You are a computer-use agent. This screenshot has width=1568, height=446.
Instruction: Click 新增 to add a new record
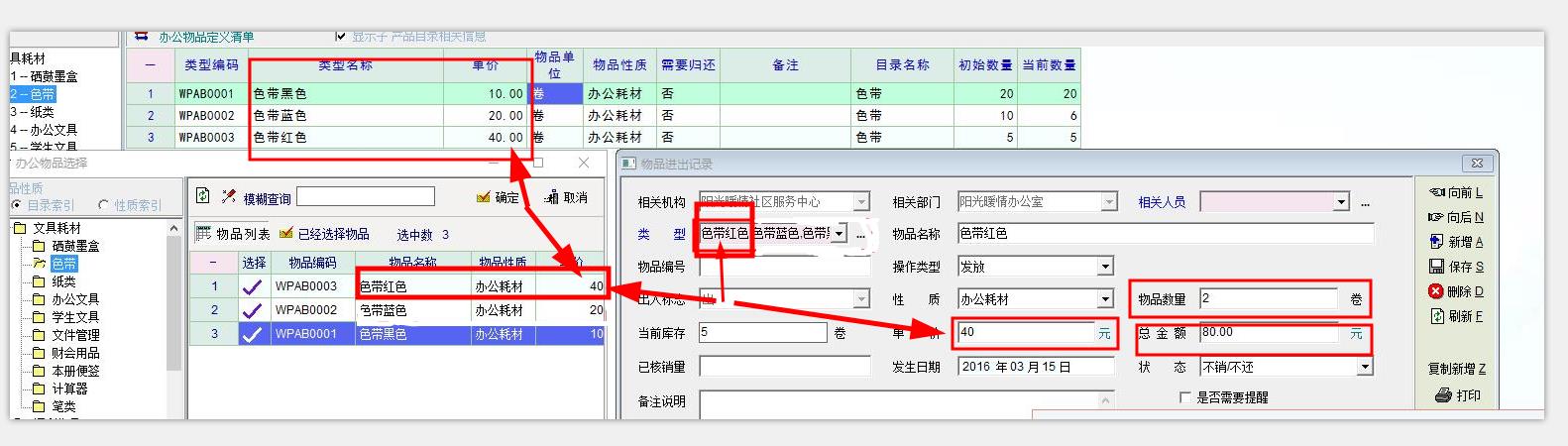[1455, 242]
